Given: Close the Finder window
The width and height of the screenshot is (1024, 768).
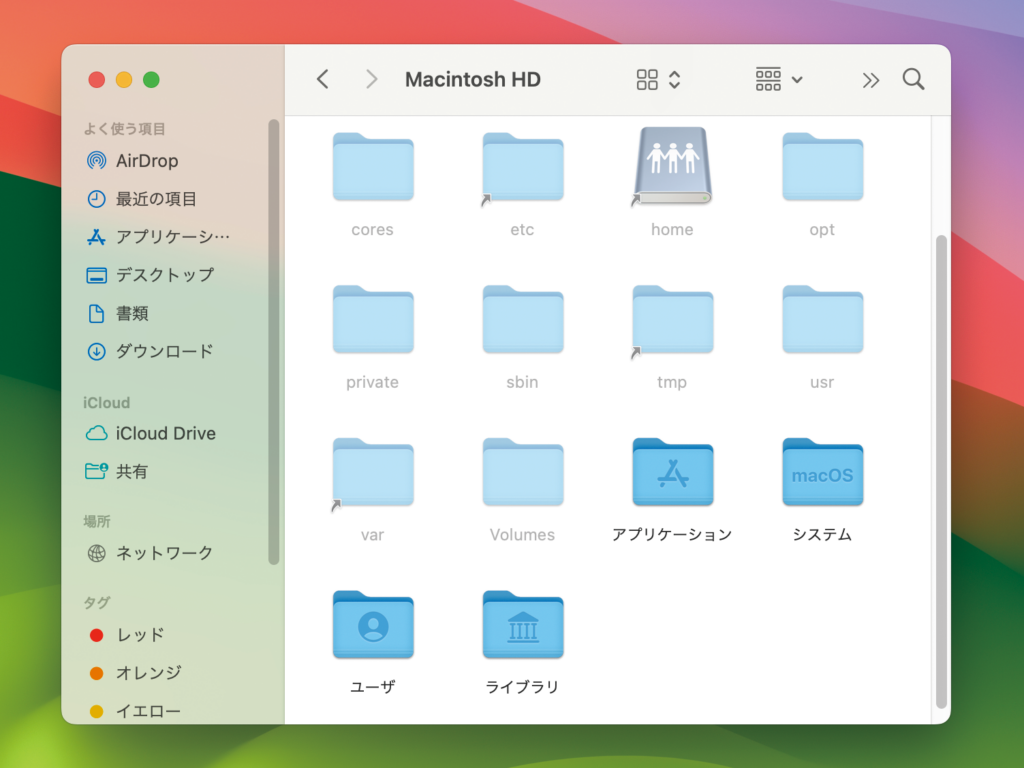Looking at the screenshot, I should (97, 80).
